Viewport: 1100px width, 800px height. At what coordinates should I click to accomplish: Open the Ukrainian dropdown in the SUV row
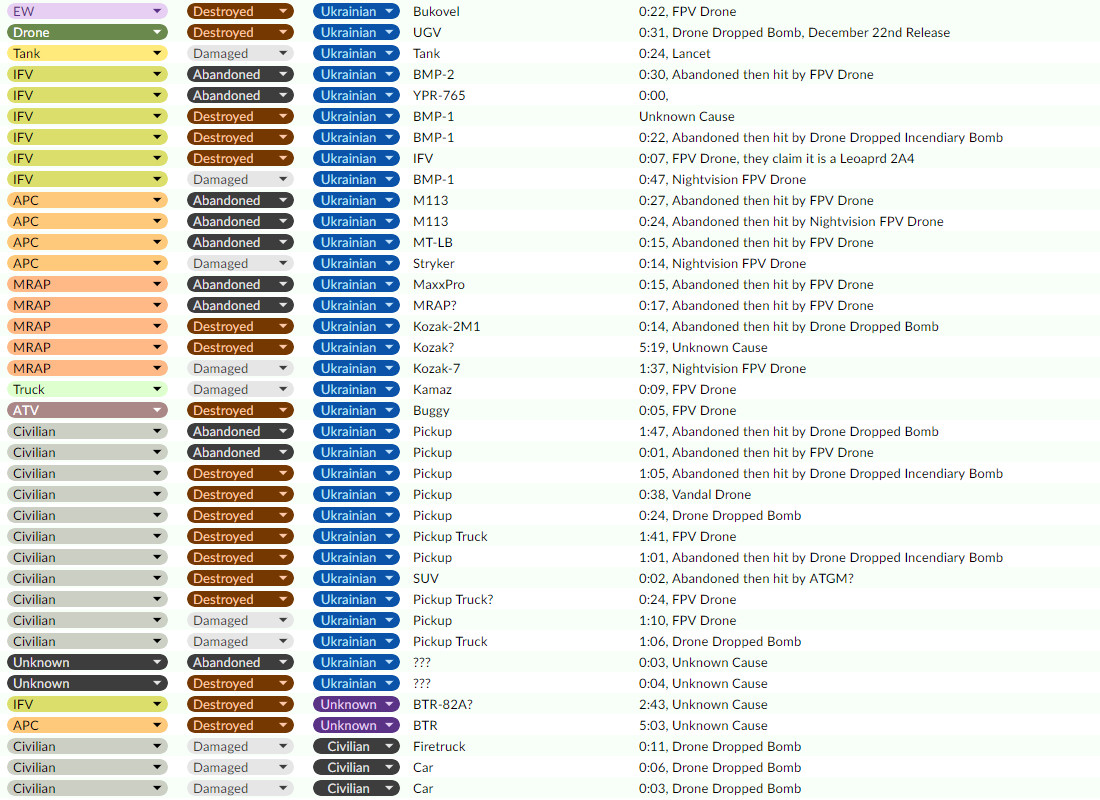coord(356,578)
